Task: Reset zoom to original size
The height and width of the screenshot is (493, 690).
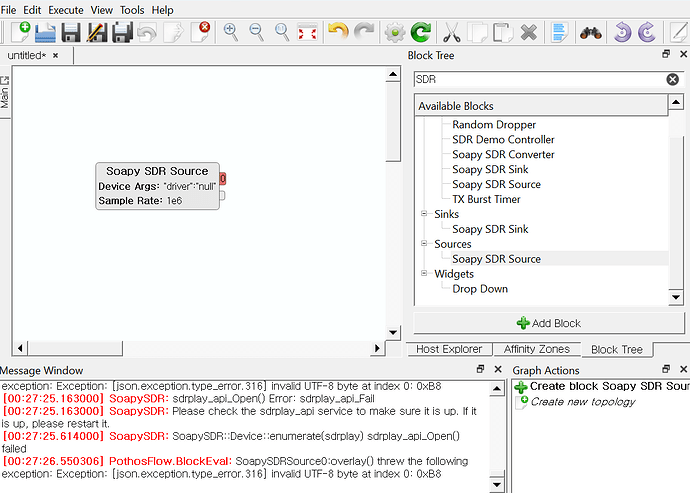Action: pos(282,32)
